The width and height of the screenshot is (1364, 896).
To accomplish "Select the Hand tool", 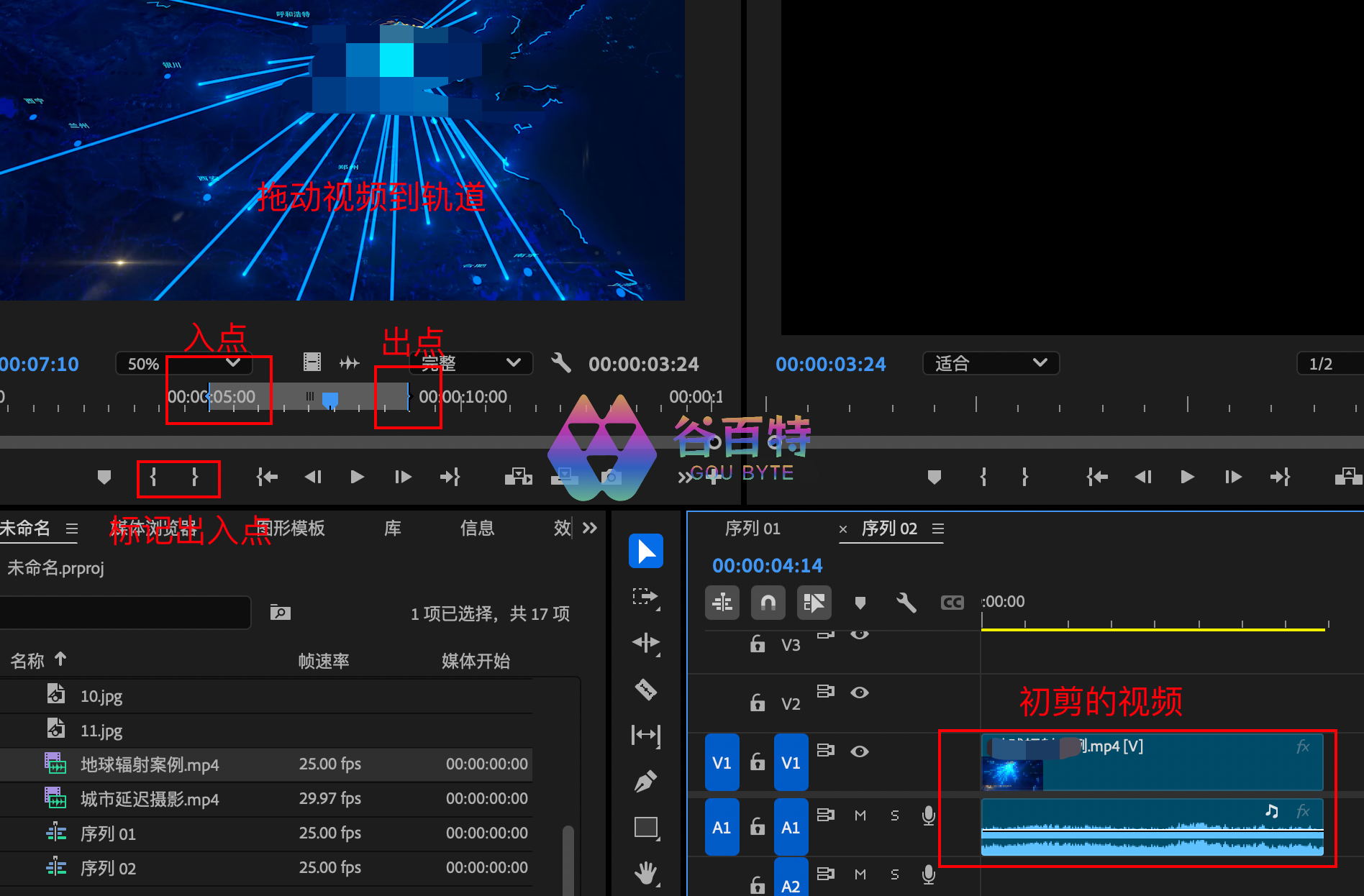I will click(645, 873).
